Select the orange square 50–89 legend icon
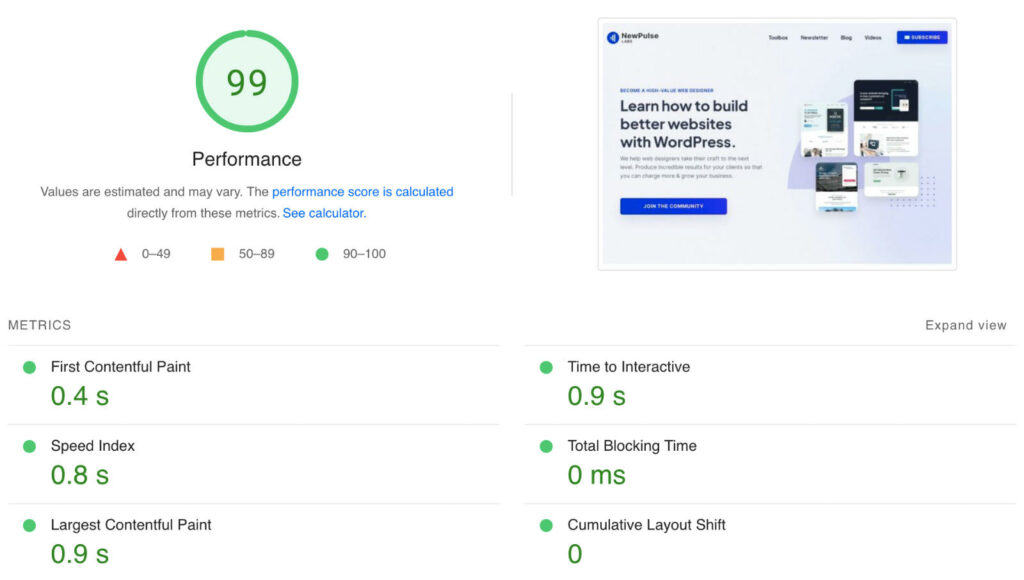 pyautogui.click(x=218, y=253)
